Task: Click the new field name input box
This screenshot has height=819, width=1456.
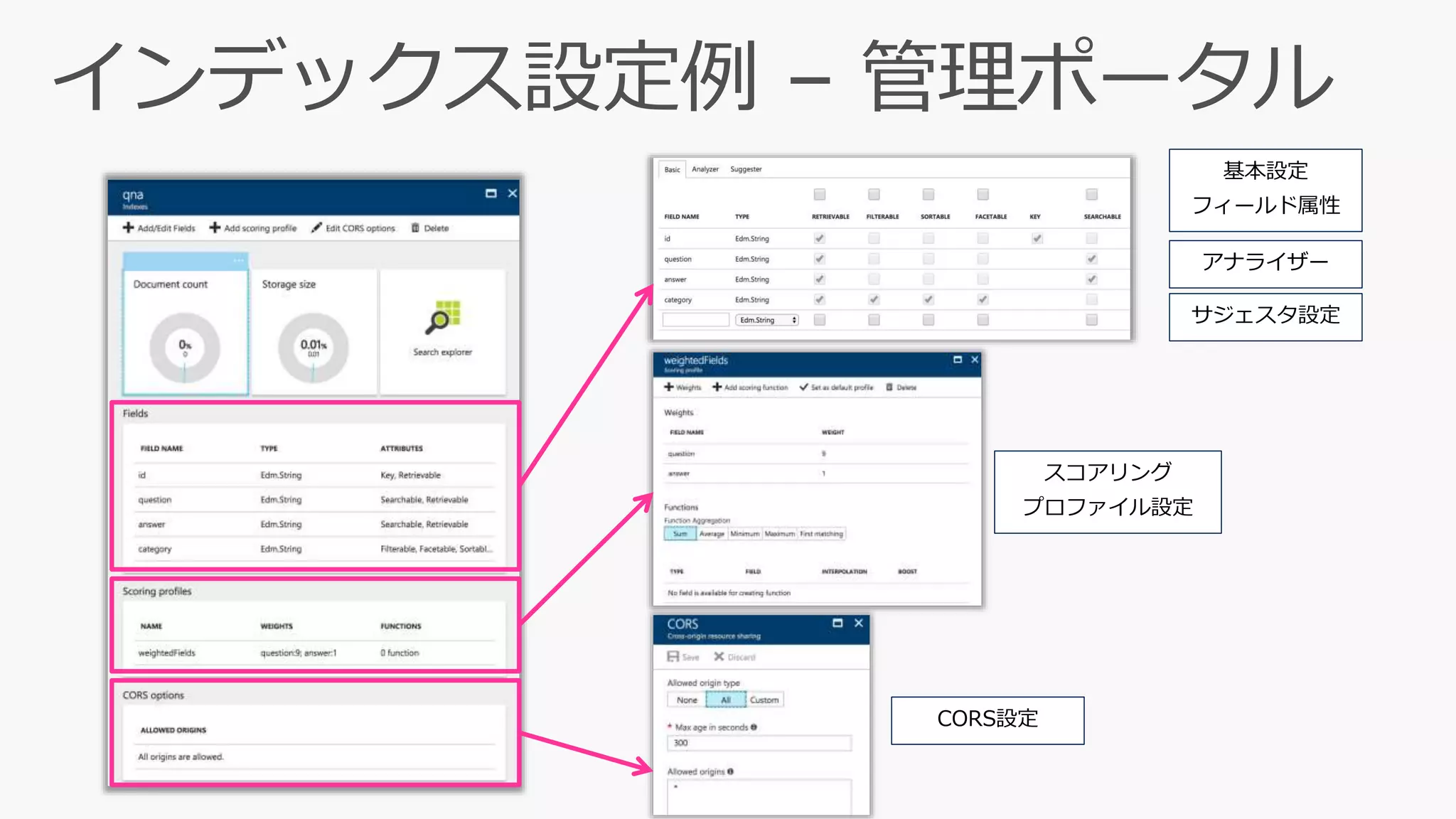Action: click(696, 320)
